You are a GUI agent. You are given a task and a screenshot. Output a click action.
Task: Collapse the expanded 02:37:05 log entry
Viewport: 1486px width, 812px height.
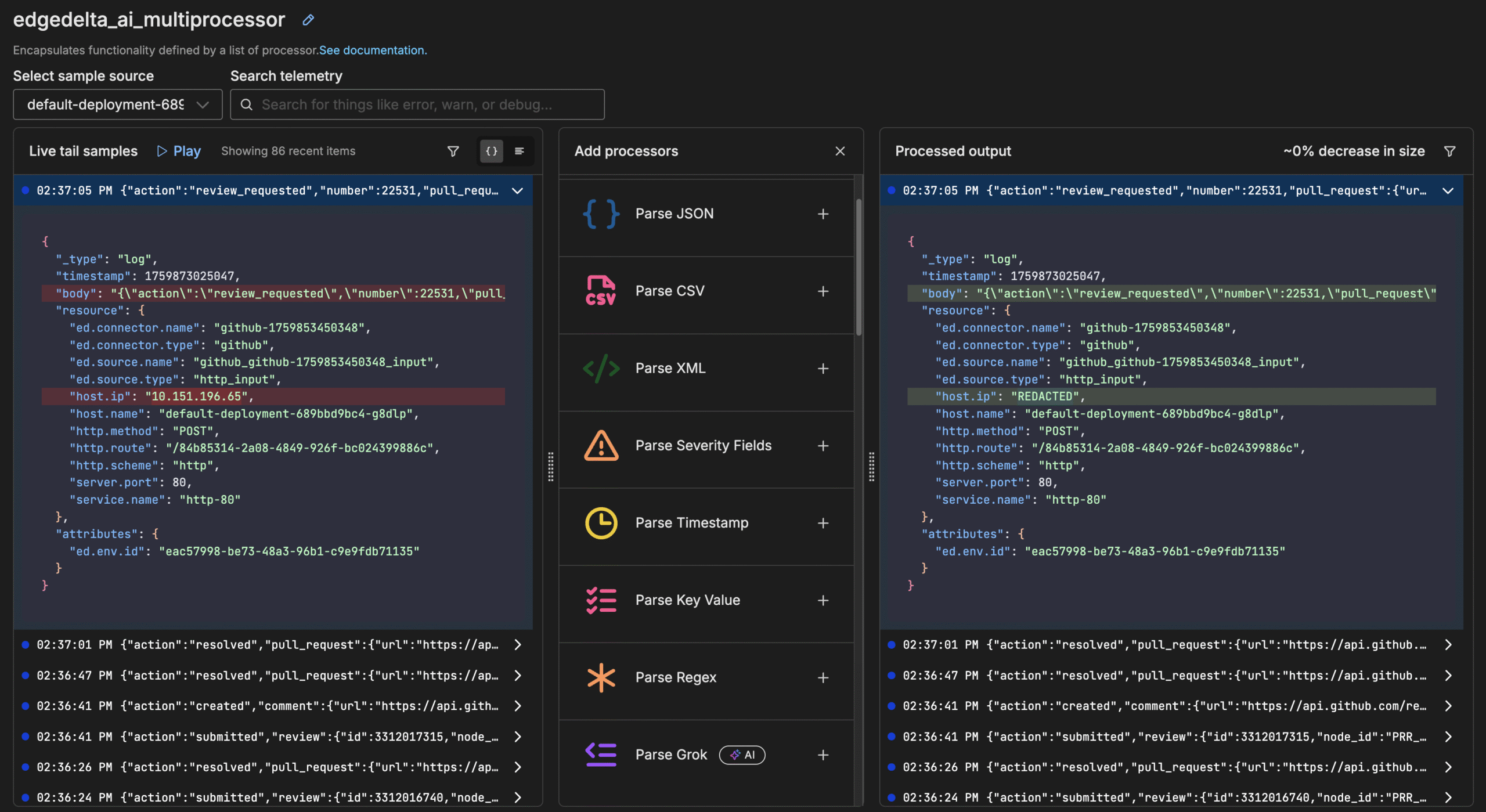(x=518, y=190)
